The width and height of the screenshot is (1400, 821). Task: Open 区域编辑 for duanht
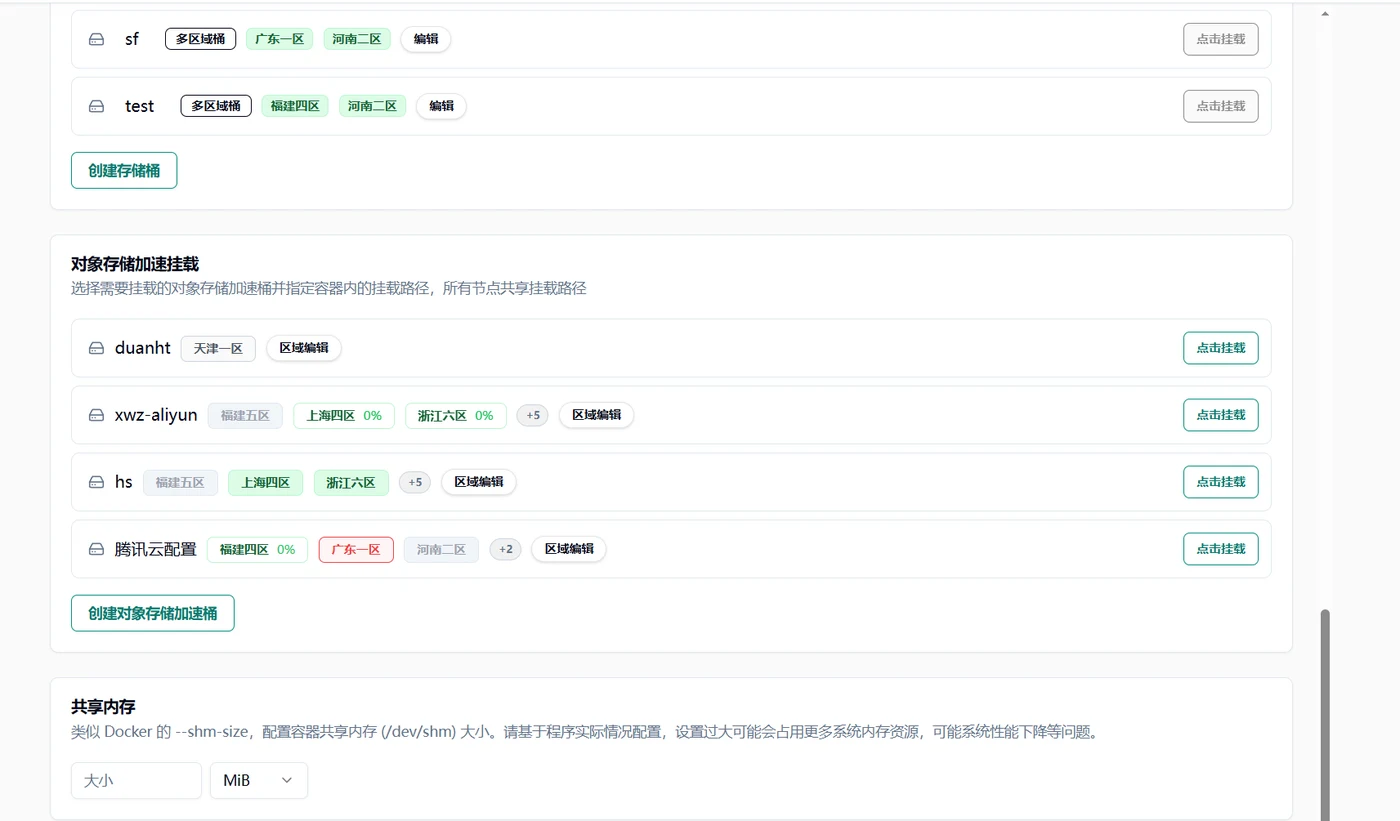click(304, 348)
